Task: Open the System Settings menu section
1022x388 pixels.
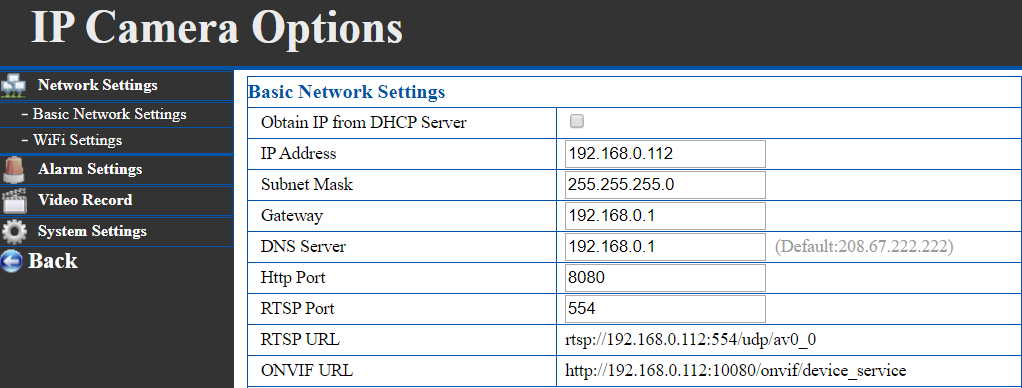Action: (x=92, y=231)
